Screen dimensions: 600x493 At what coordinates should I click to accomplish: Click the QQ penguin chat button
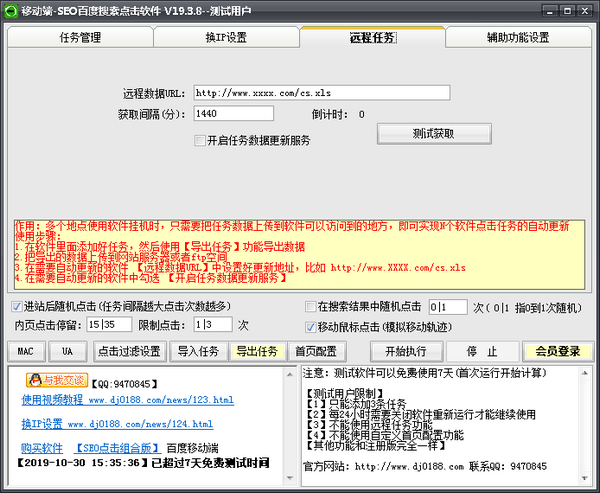[57, 380]
